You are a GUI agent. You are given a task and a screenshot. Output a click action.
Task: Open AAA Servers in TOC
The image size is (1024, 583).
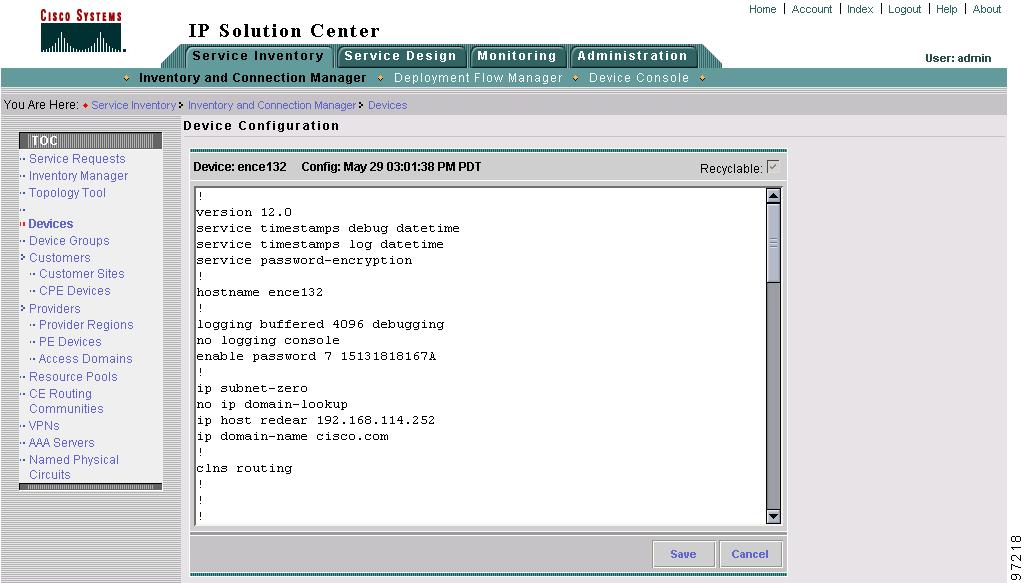click(x=61, y=443)
